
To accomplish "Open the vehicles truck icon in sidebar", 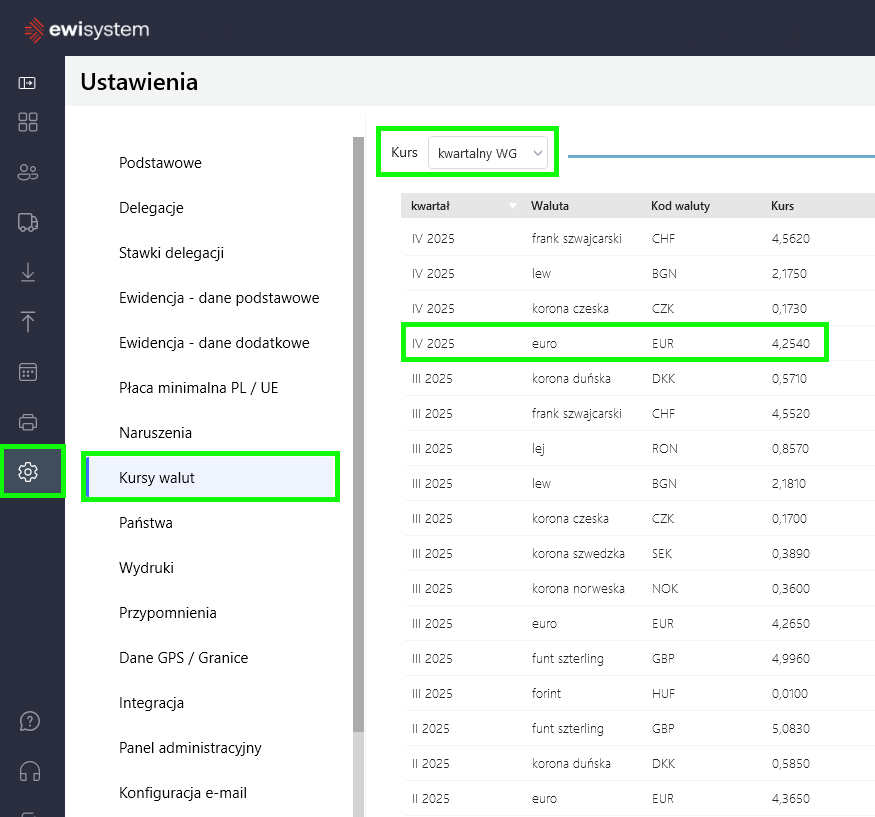I will point(28,222).
